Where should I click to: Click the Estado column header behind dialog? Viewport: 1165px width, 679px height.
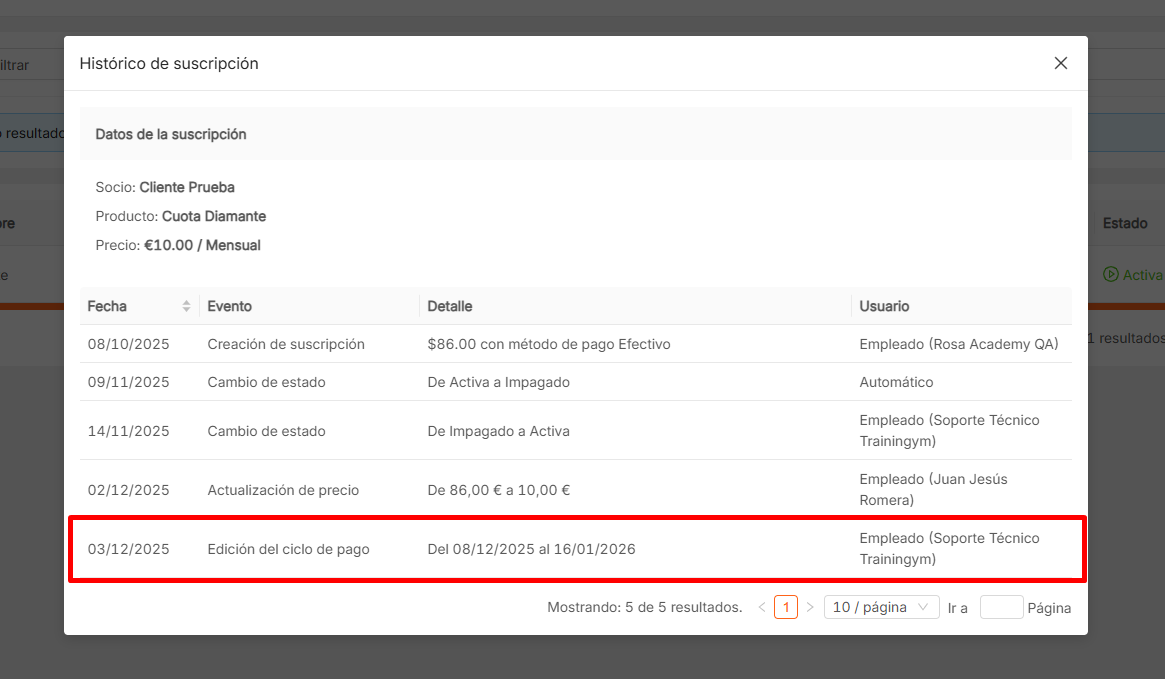click(x=1125, y=223)
